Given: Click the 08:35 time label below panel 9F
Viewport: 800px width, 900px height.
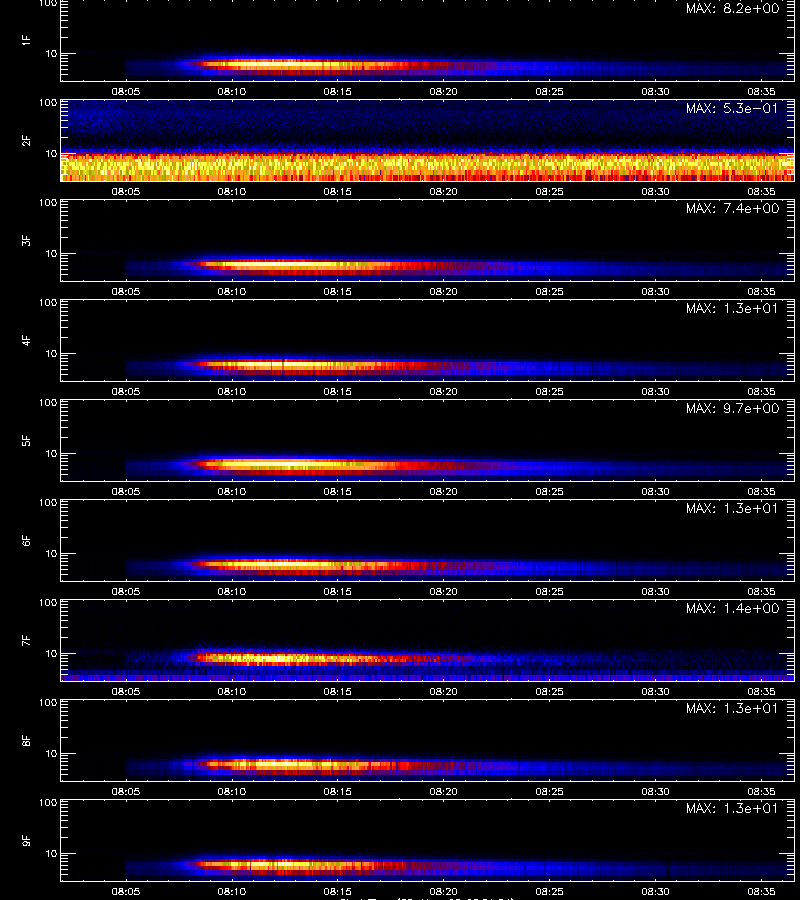Looking at the screenshot, I should 762,891.
